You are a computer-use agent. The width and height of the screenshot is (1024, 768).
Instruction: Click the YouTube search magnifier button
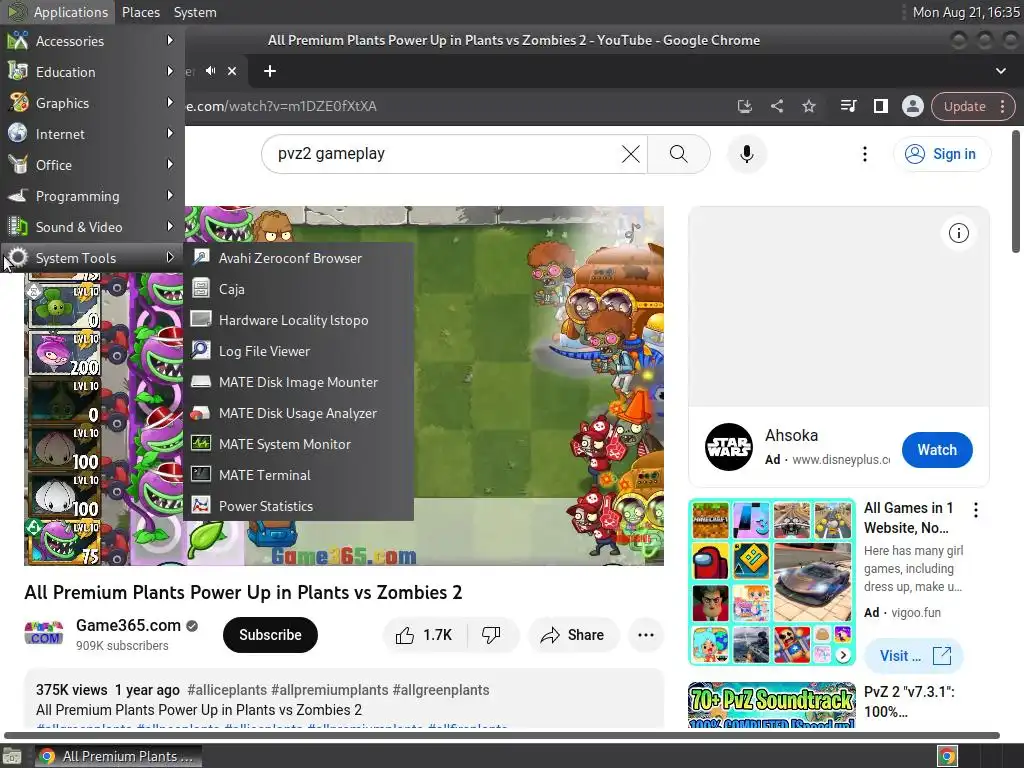coord(679,154)
